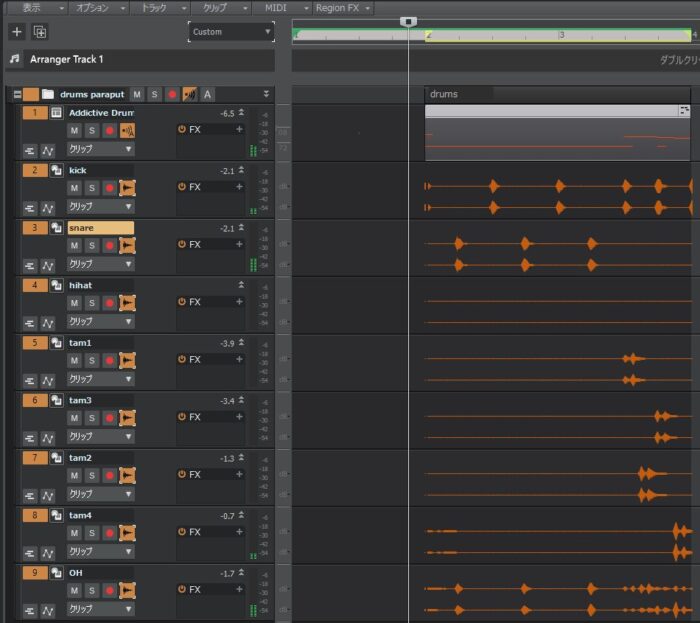
Task: Toggle FX rack power on tam3 track
Action: coord(182,416)
